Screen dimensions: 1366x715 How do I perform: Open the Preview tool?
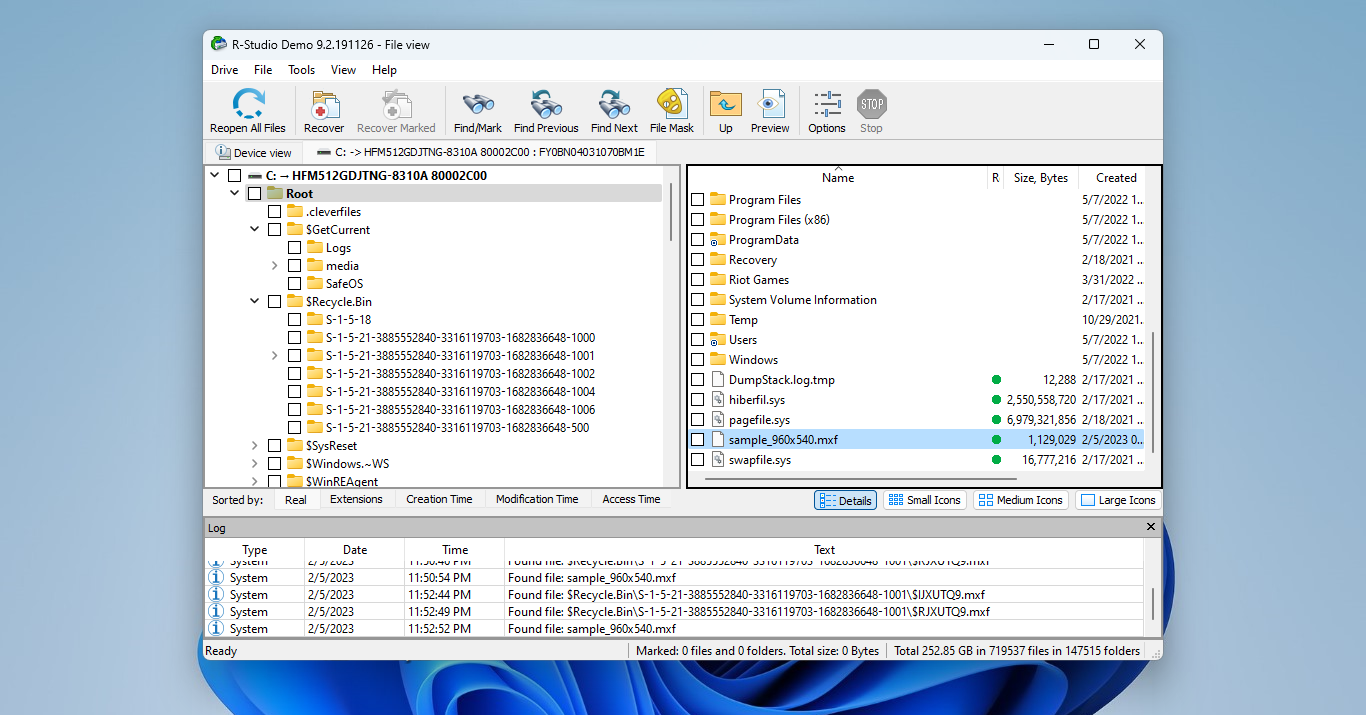(770, 104)
